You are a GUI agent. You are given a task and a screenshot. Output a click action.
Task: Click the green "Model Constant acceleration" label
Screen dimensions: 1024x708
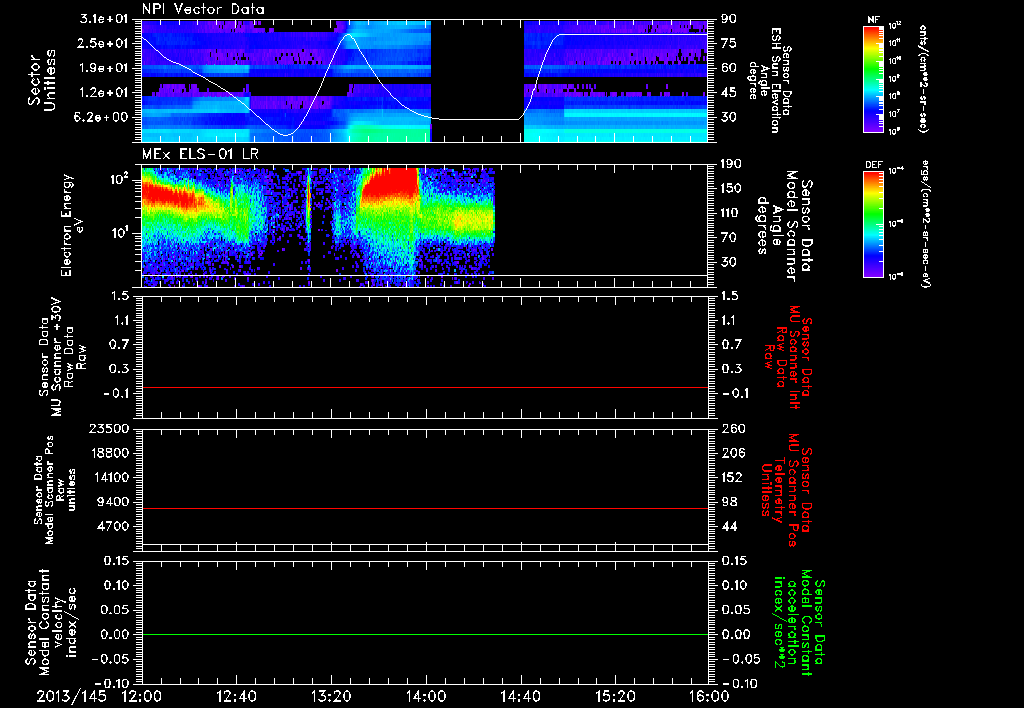(x=799, y=622)
